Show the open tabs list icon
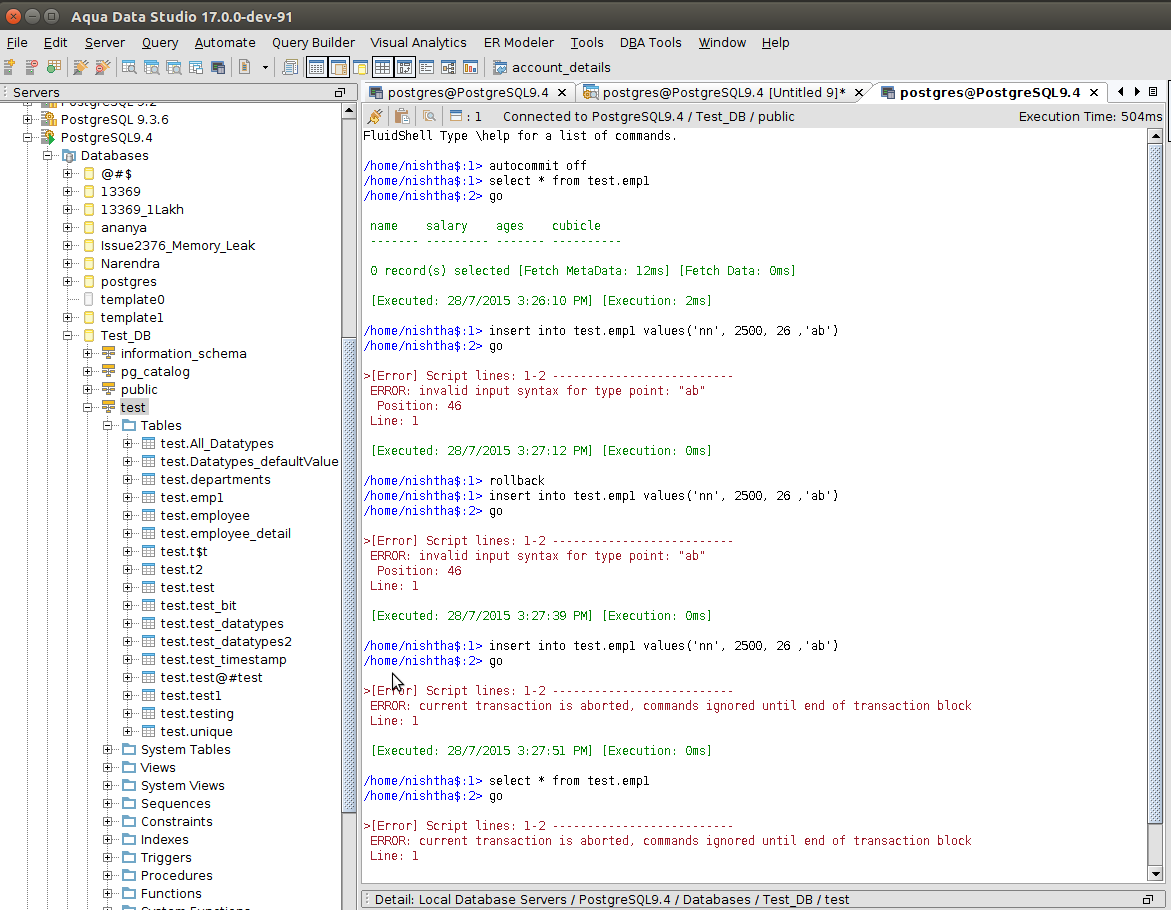The image size is (1172, 910). pos(1153,92)
